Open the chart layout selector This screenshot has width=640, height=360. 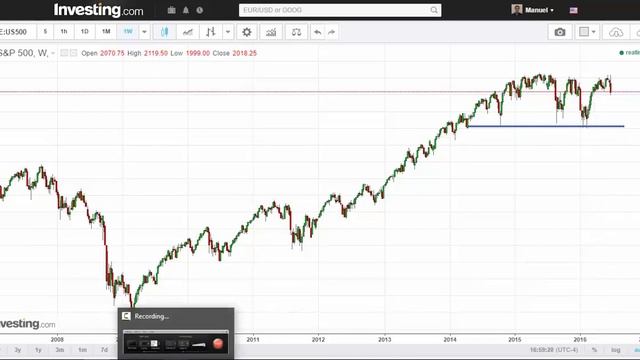[x=588, y=32]
